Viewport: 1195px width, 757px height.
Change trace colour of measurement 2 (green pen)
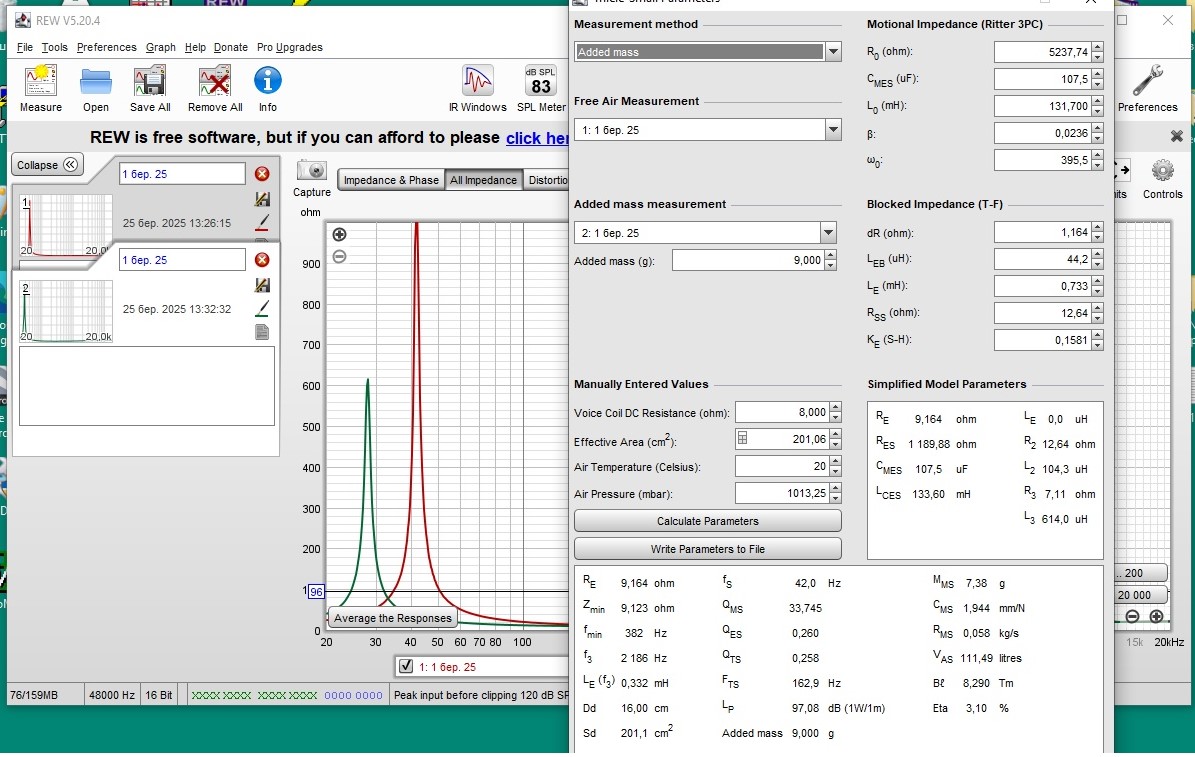(x=262, y=309)
